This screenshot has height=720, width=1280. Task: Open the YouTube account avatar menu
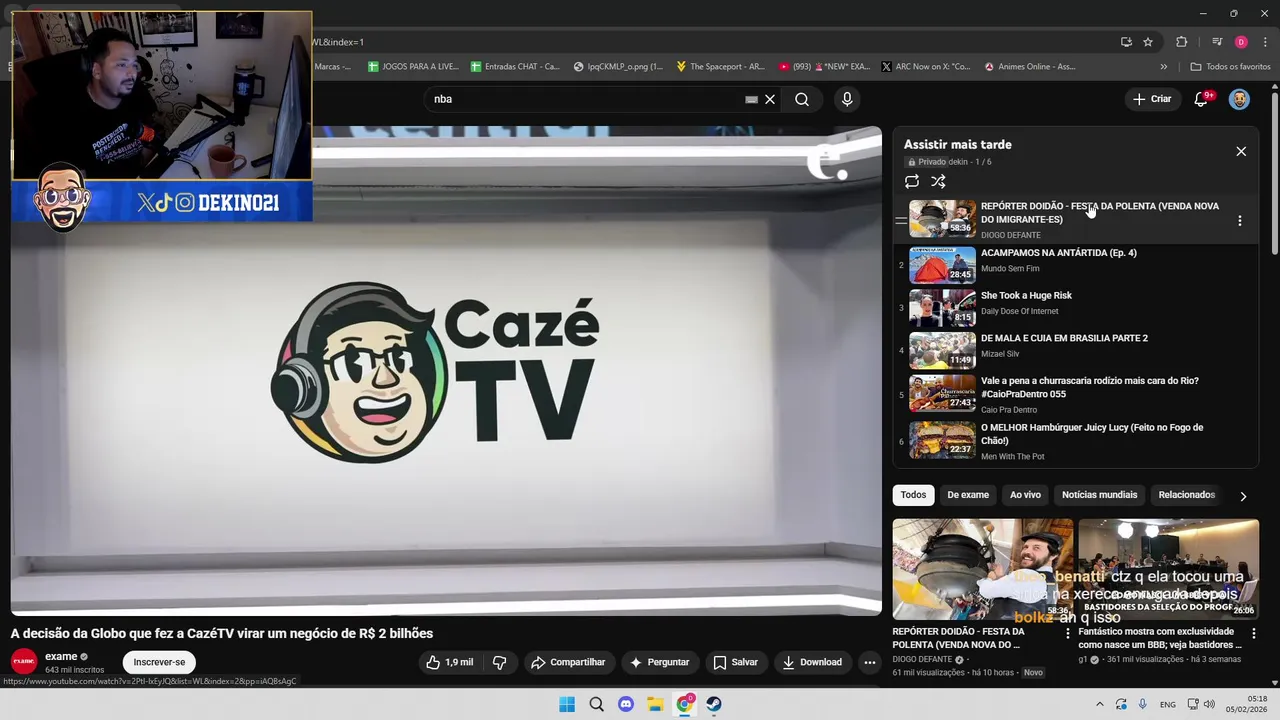pyautogui.click(x=1239, y=99)
